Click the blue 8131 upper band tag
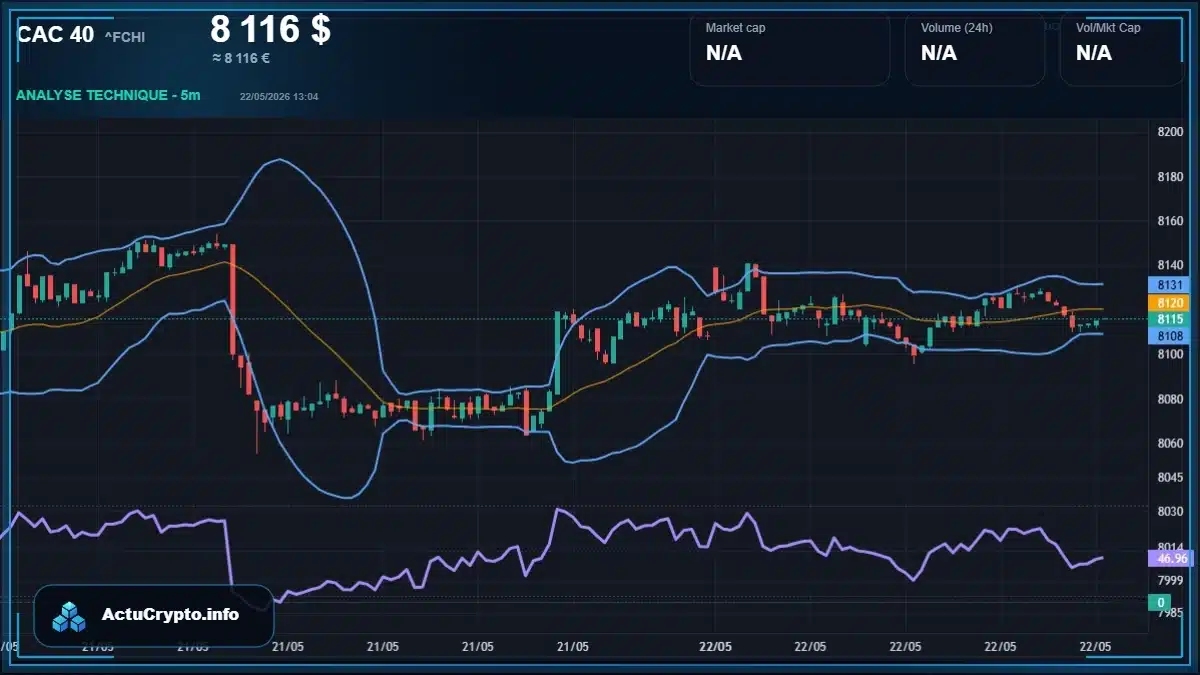1200x675 pixels. tap(1170, 285)
